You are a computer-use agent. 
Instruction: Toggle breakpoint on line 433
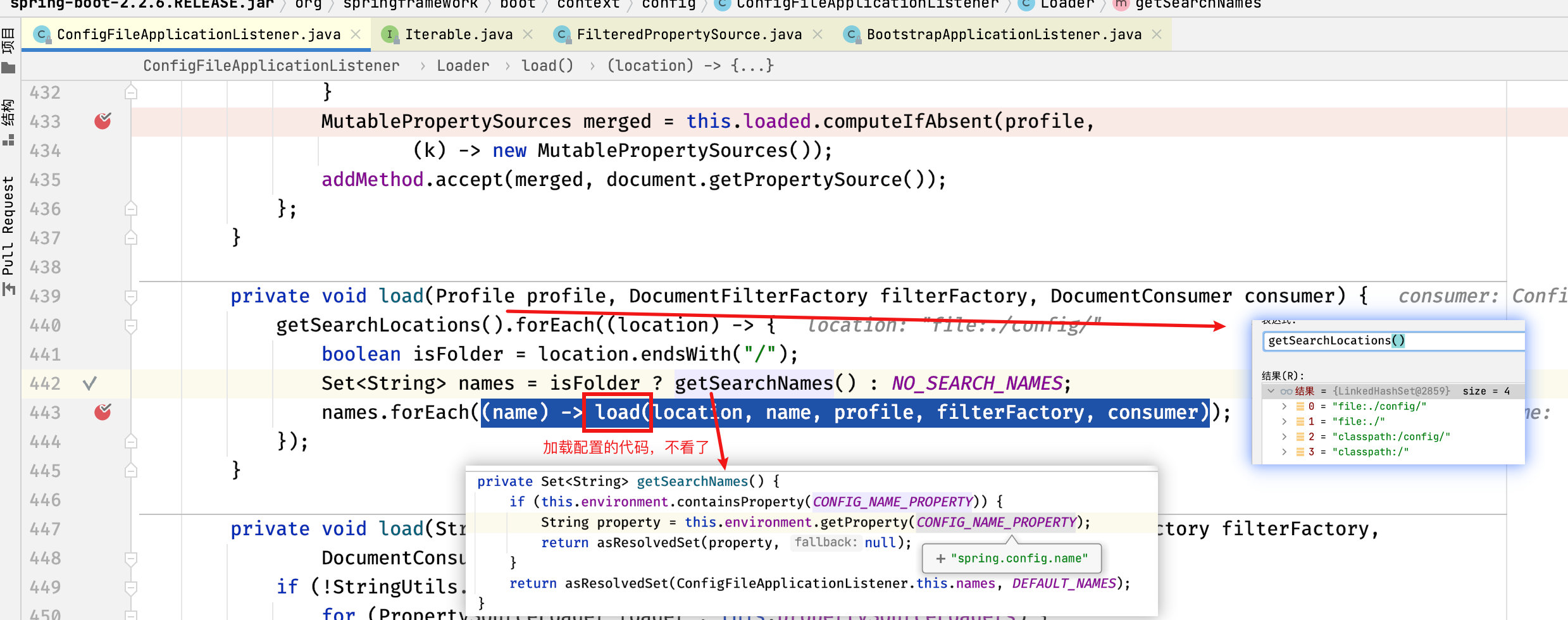coord(103,121)
